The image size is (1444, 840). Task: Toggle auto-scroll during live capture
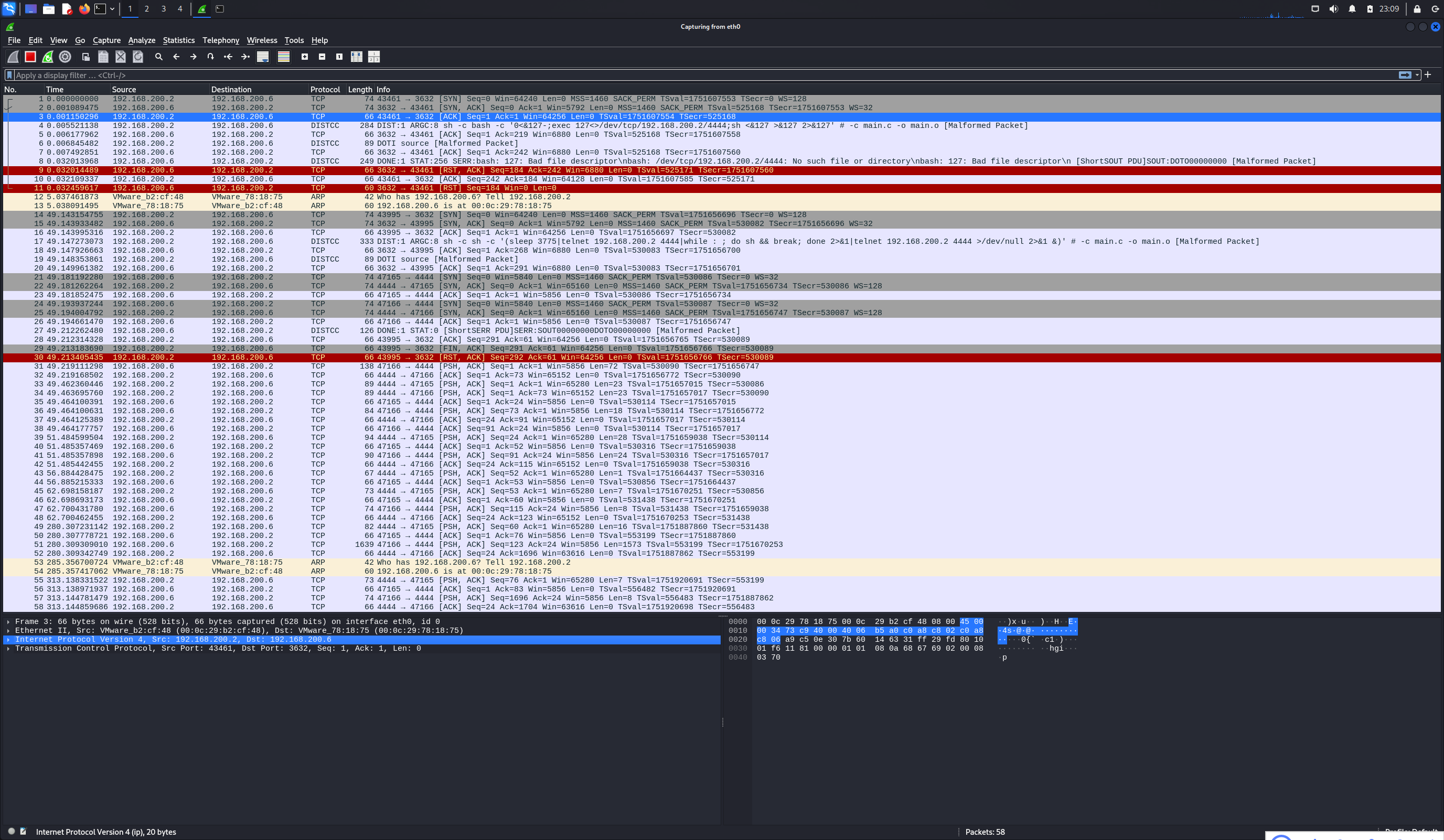coord(263,57)
